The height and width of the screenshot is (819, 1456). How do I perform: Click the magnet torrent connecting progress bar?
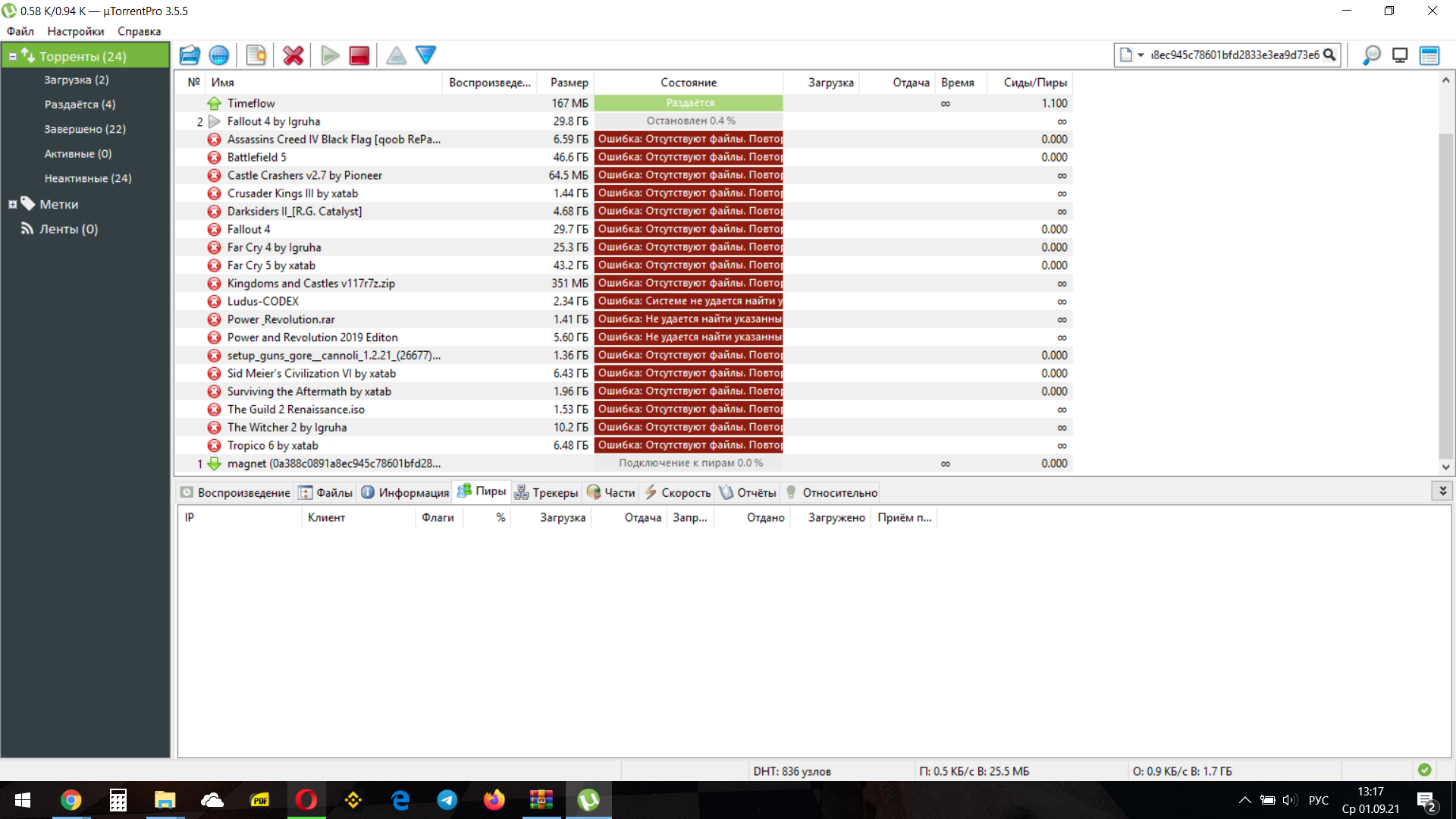689,463
